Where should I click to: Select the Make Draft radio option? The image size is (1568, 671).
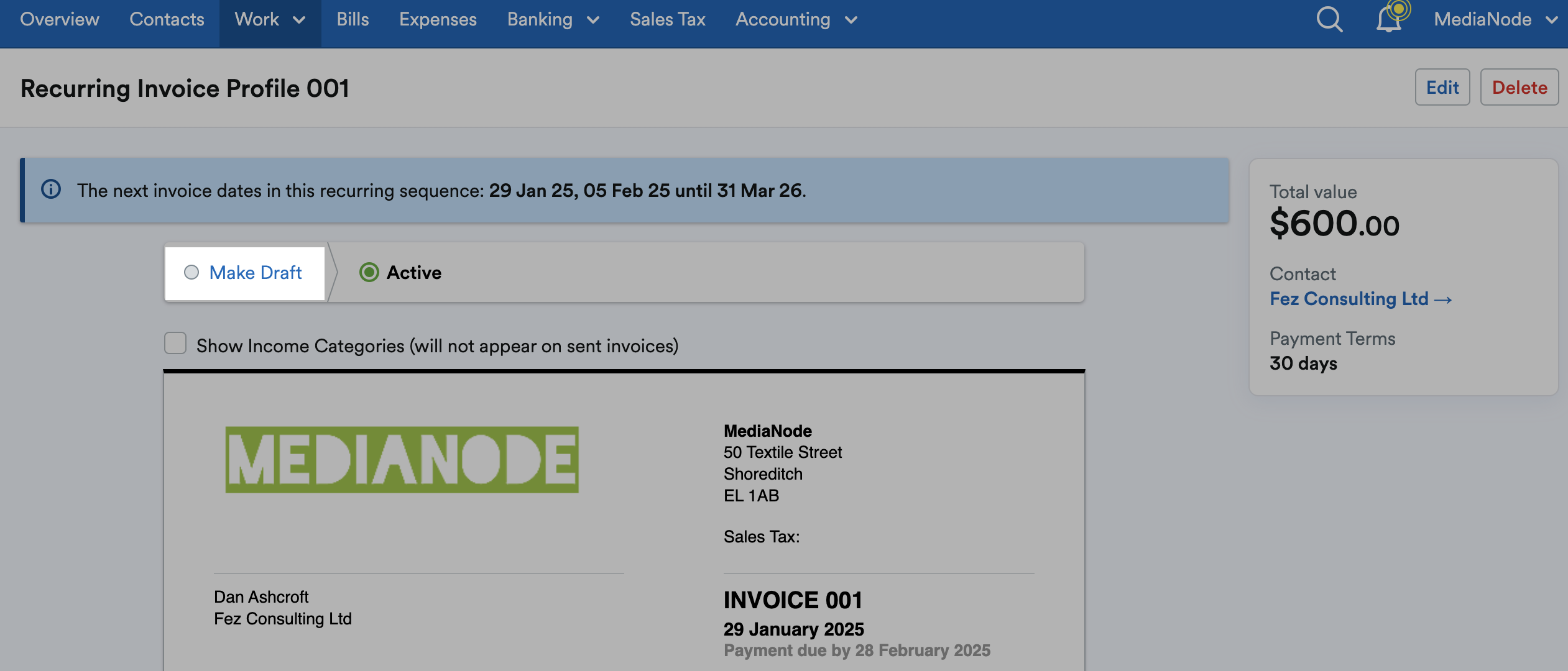tap(191, 272)
